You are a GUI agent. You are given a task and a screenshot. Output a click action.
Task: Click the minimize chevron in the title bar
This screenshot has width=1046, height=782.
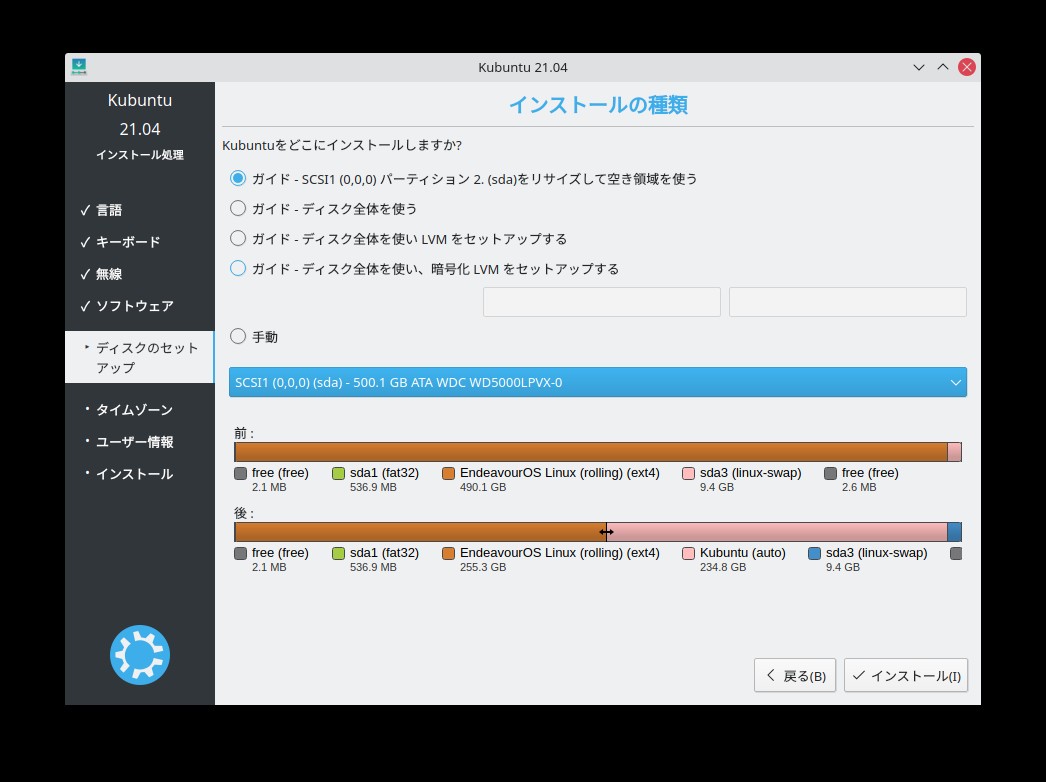click(919, 67)
